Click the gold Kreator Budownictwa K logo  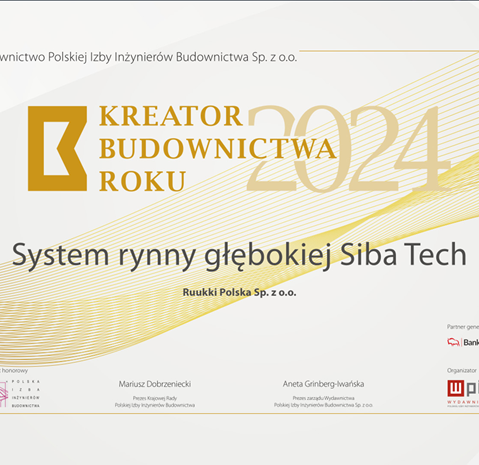(x=57, y=149)
